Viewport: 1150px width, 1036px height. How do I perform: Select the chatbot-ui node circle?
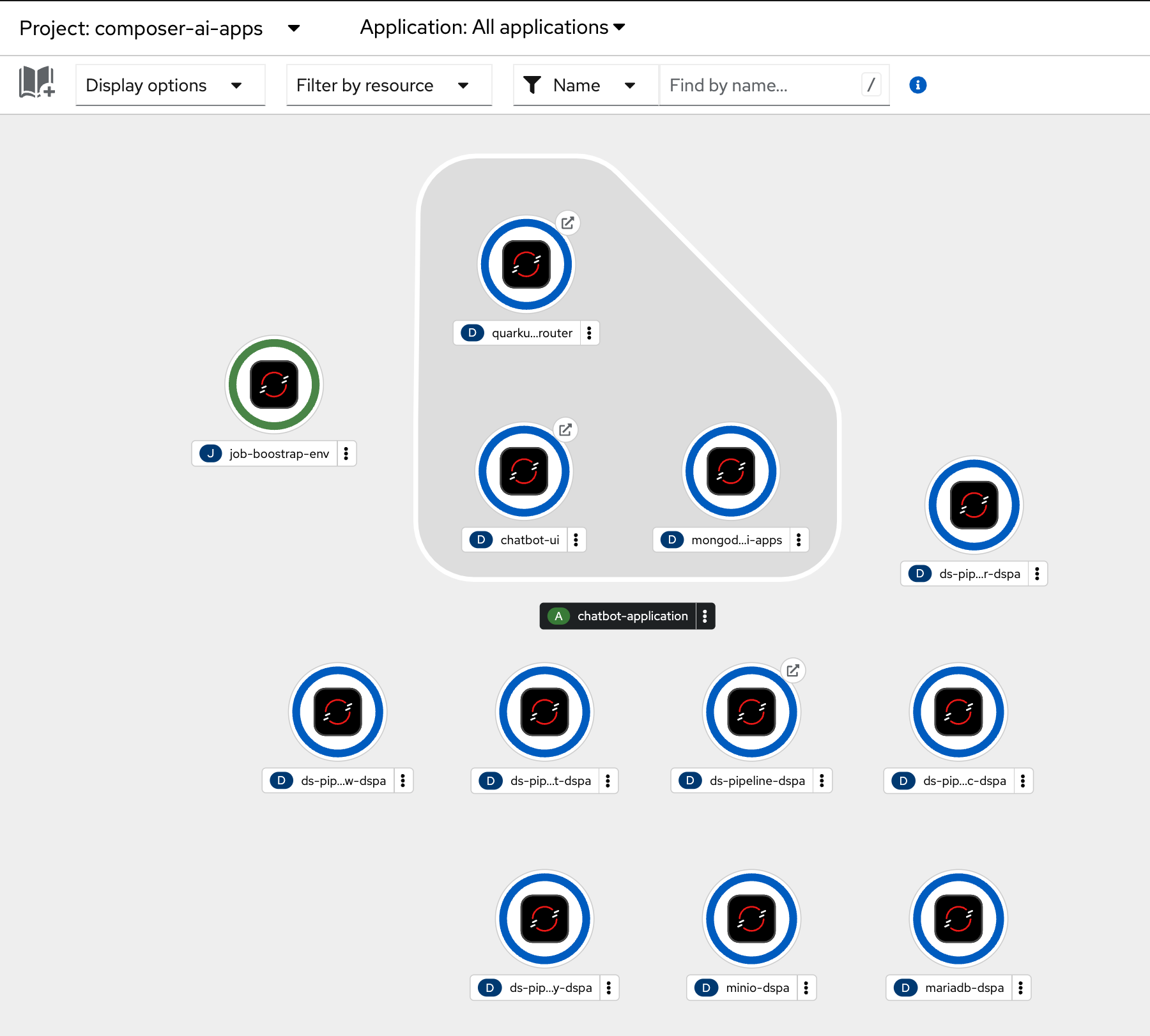524,471
